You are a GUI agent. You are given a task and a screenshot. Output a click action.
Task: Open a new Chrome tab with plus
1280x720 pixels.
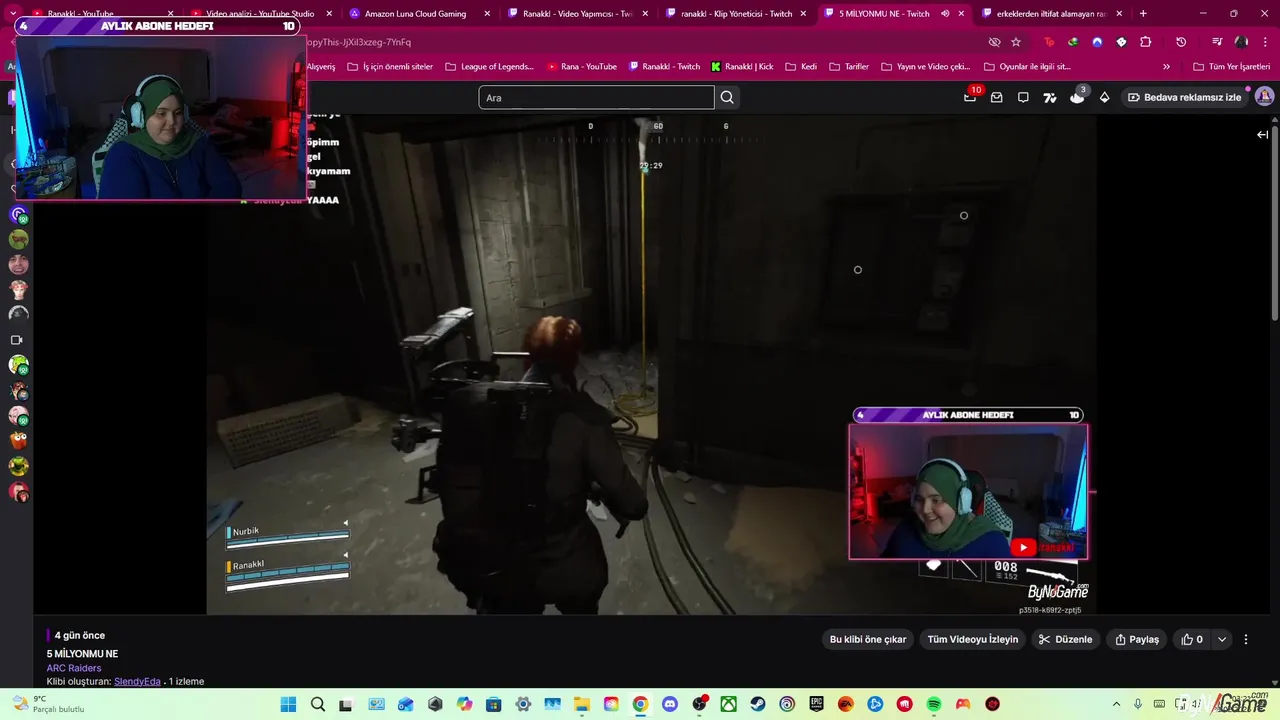pyautogui.click(x=1143, y=14)
